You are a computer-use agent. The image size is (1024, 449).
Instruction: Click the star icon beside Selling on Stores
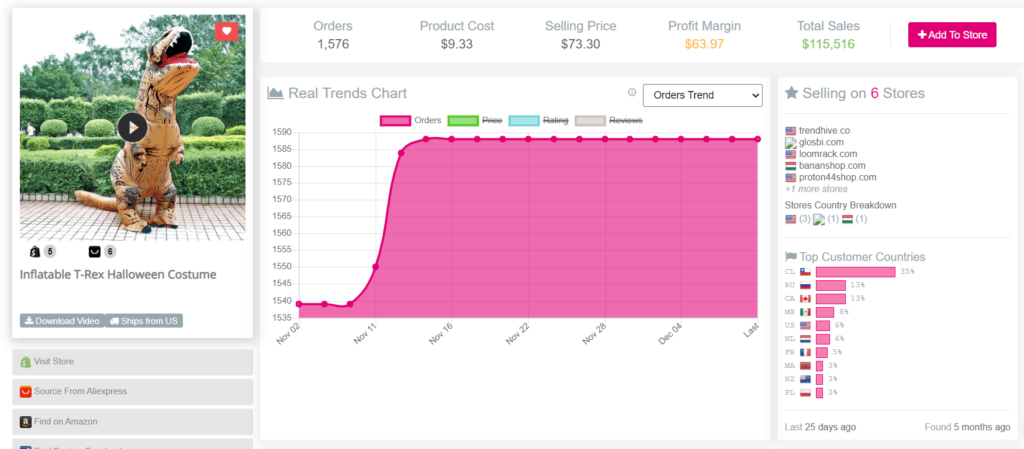[x=792, y=93]
